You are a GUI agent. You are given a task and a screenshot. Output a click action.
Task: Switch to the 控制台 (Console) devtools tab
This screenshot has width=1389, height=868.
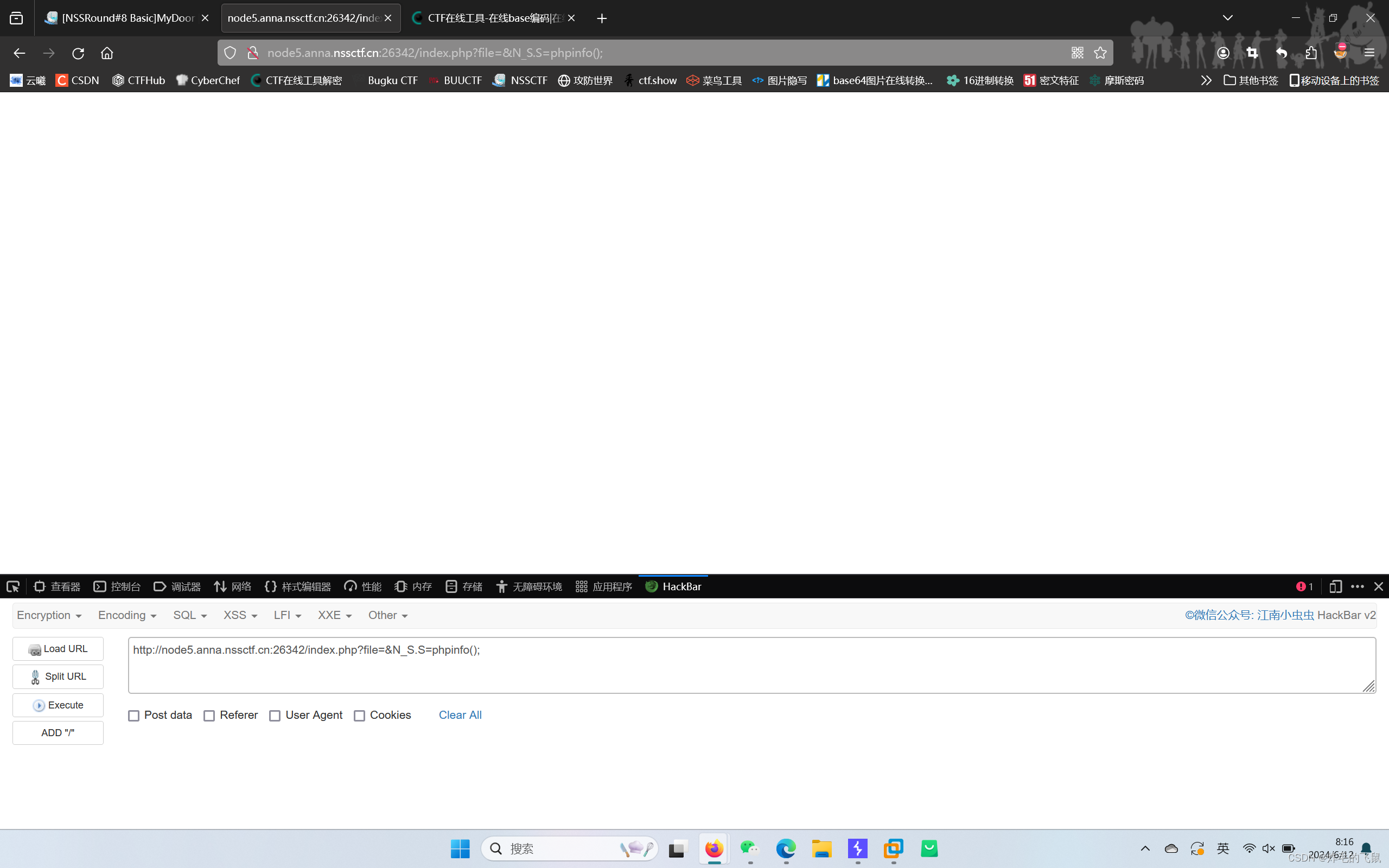coord(117,586)
